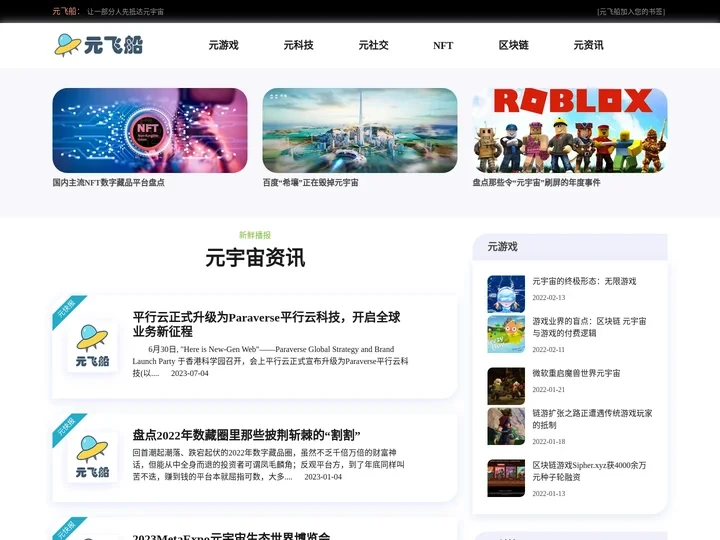This screenshot has width=720, height=540.
Task: Click the 新鲜播报 green label
Action: point(255,235)
